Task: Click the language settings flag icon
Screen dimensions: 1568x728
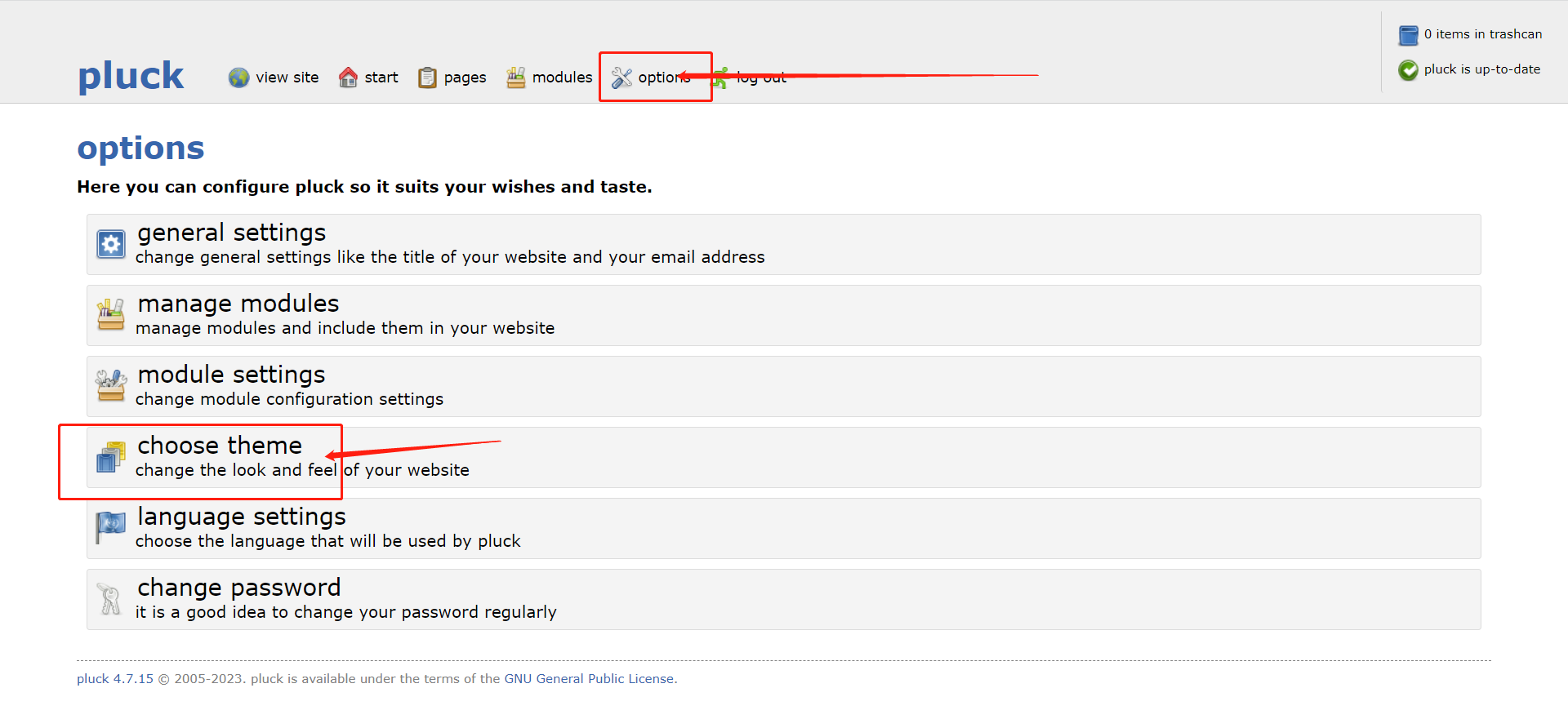Action: 111,527
